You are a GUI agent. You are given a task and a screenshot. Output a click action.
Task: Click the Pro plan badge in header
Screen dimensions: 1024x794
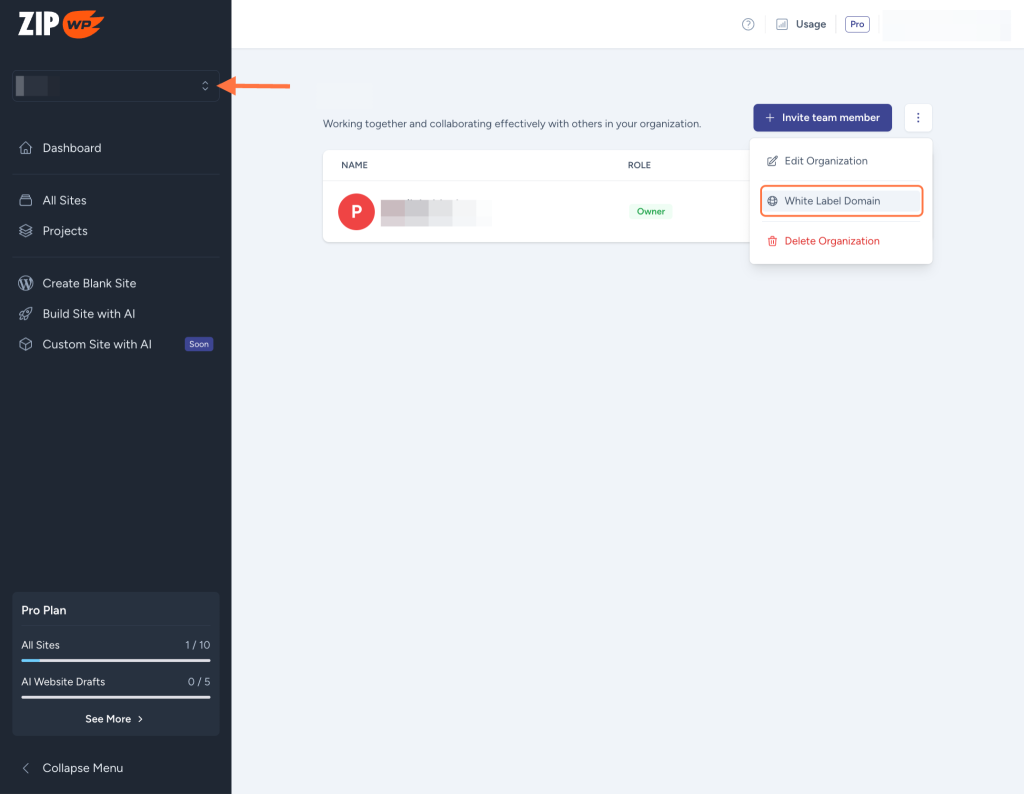coord(857,25)
